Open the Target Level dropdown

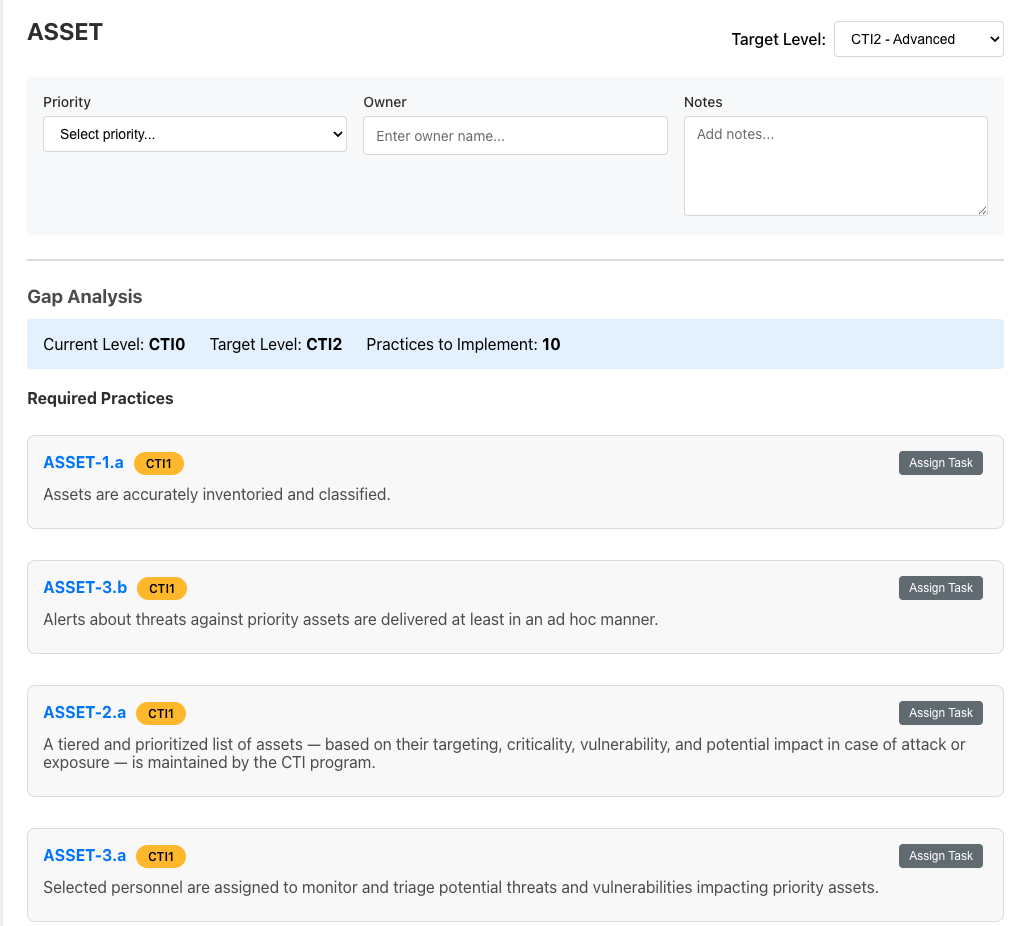point(918,40)
